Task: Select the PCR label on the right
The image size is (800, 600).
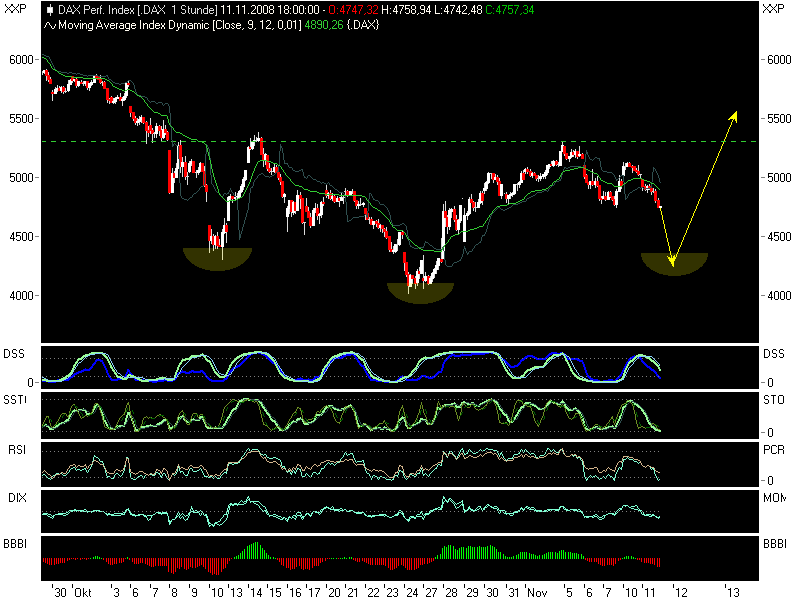Action: click(x=774, y=449)
